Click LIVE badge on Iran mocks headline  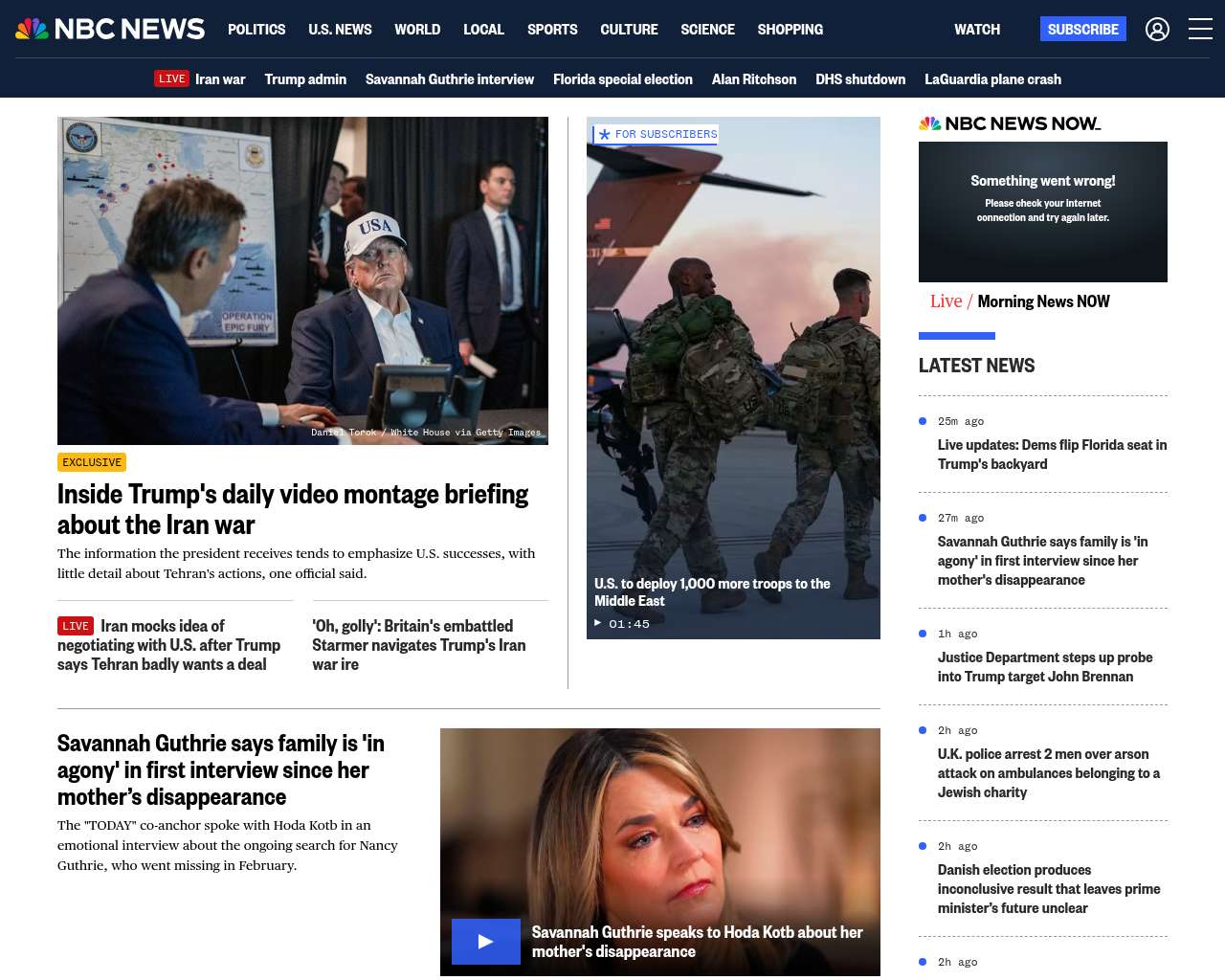point(76,626)
